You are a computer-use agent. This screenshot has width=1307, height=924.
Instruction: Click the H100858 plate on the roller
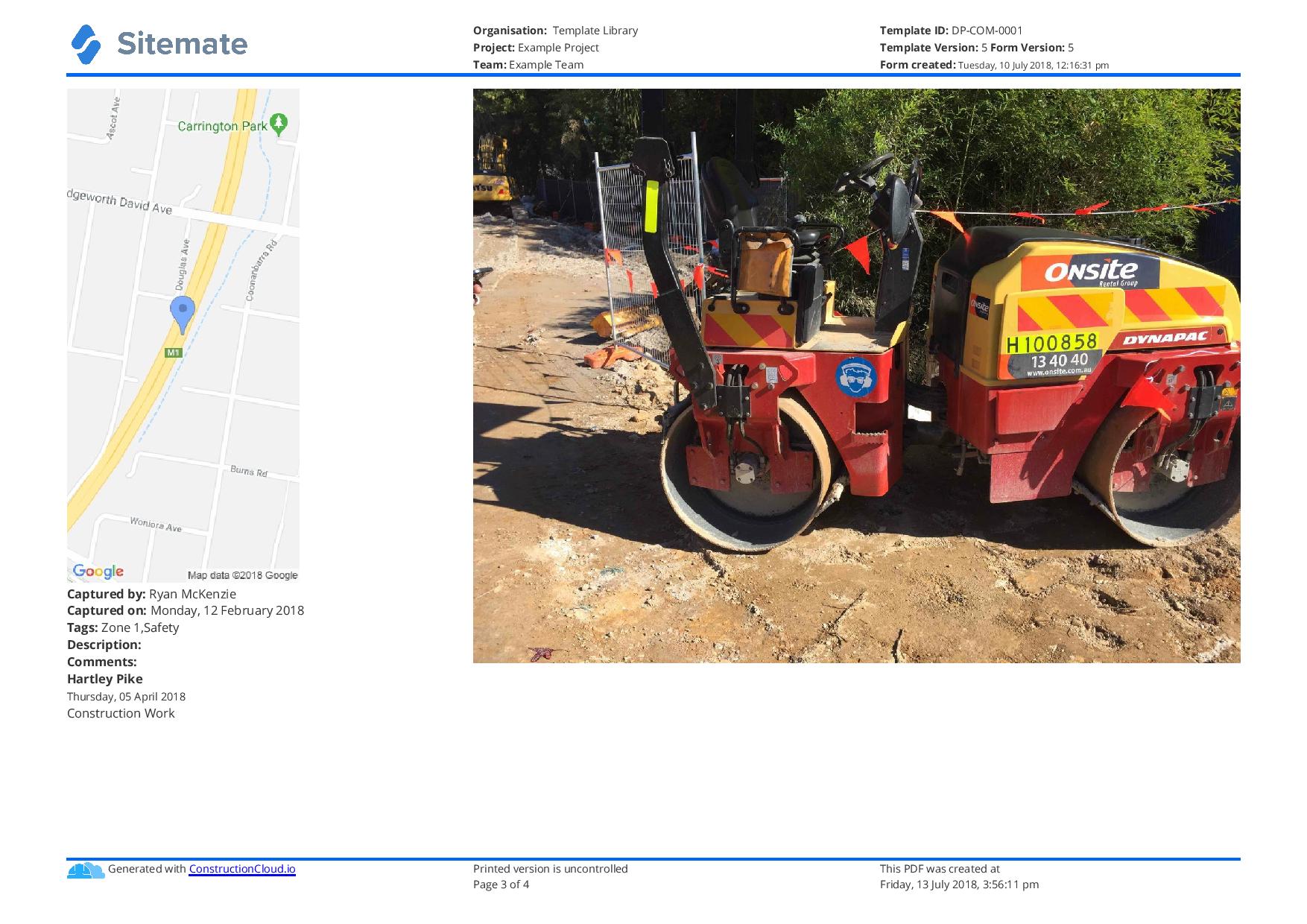pos(1051,344)
